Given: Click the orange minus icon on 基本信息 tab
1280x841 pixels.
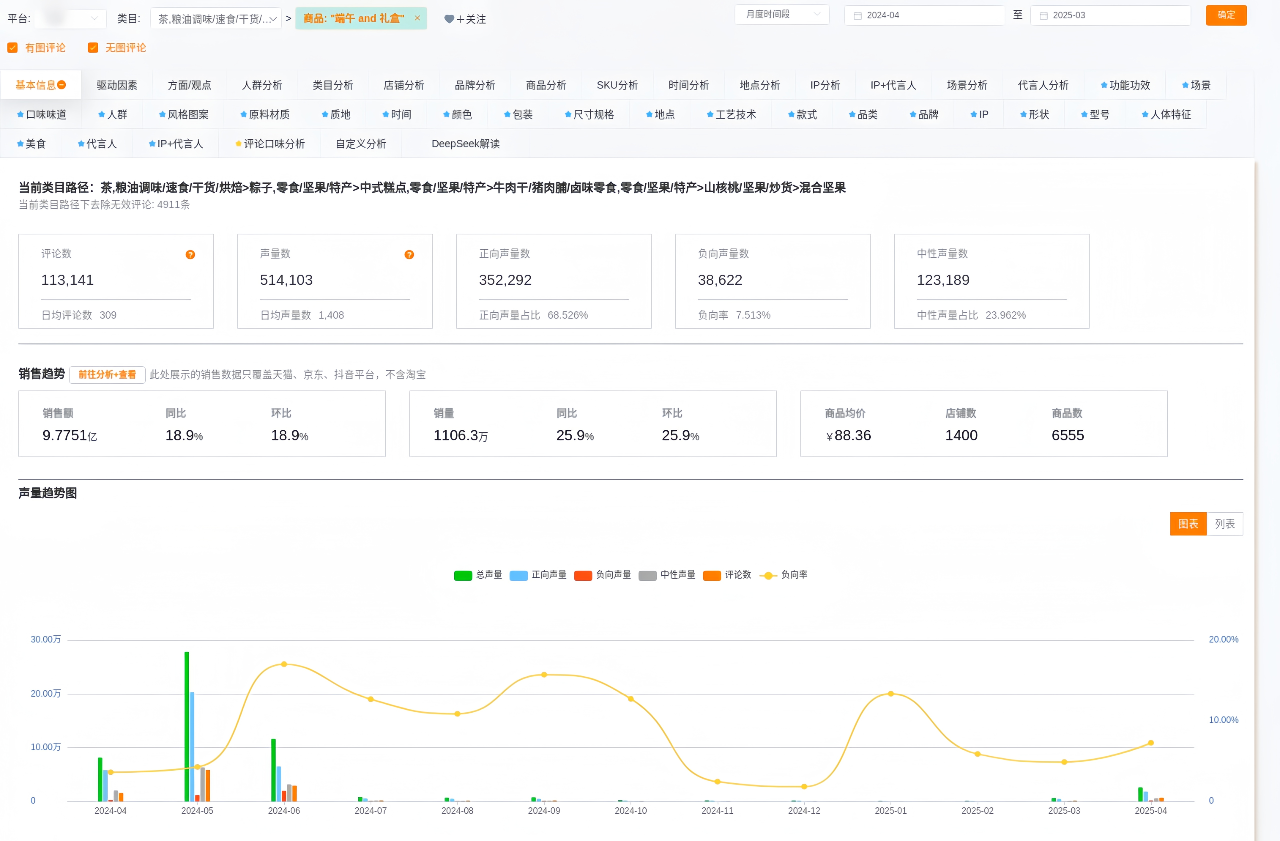Looking at the screenshot, I should pyautogui.click(x=62, y=85).
